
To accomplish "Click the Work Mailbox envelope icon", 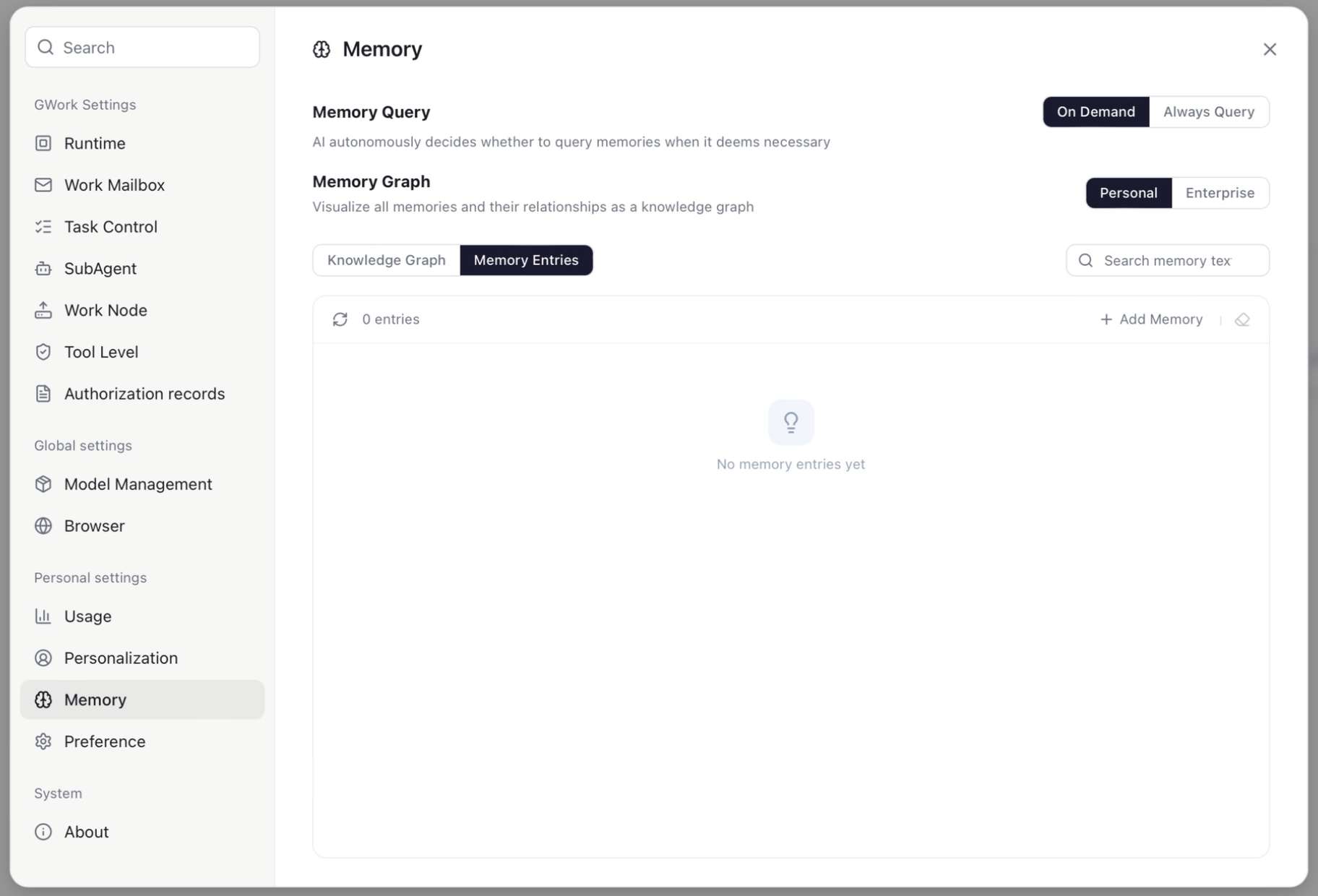I will (43, 185).
